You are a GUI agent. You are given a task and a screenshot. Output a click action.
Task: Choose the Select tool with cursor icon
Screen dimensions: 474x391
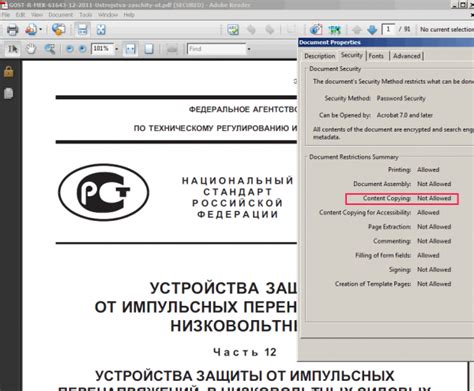click(13, 49)
